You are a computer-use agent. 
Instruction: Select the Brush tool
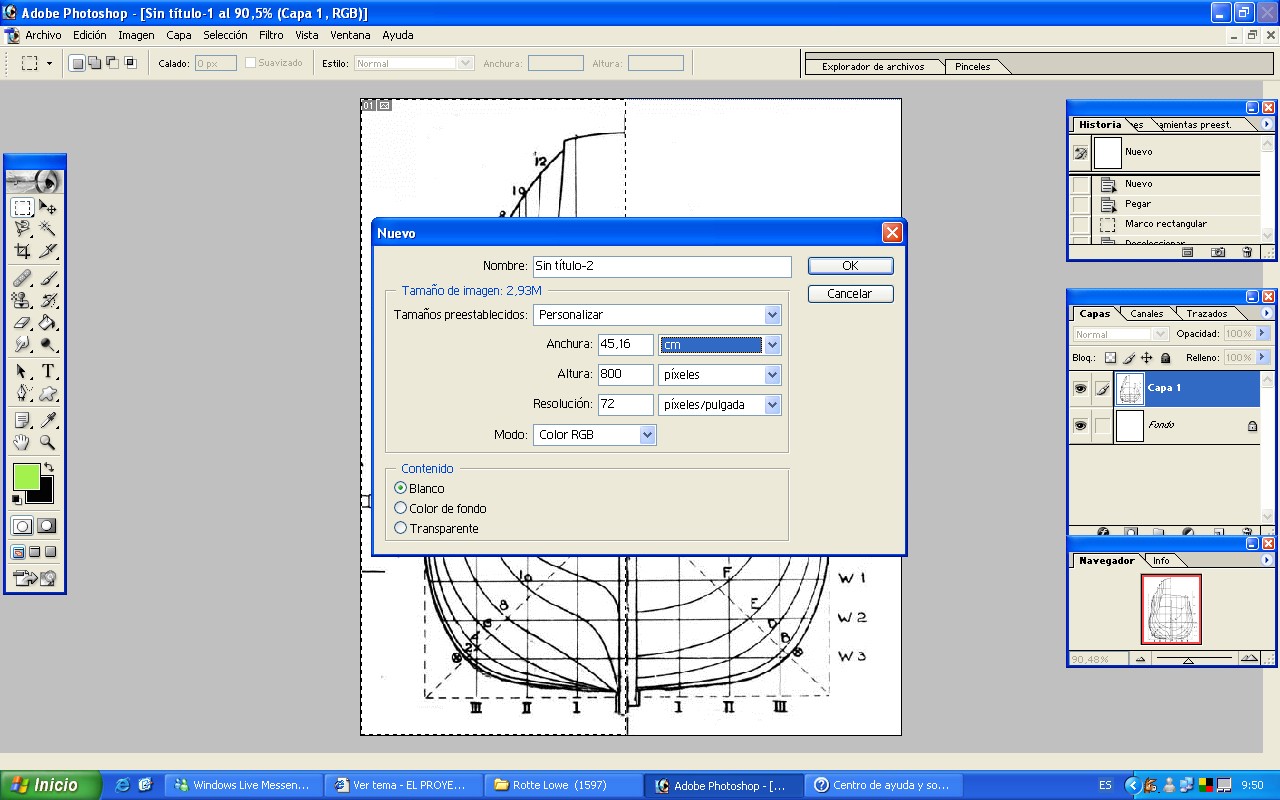tap(47, 278)
